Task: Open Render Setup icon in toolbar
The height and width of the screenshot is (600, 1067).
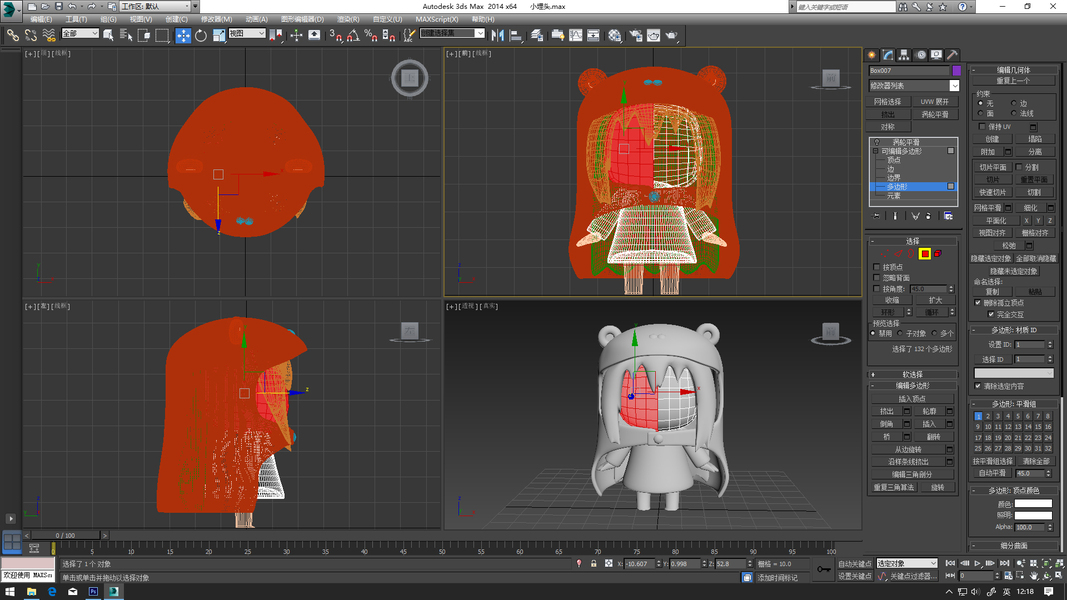Action: tap(636, 35)
